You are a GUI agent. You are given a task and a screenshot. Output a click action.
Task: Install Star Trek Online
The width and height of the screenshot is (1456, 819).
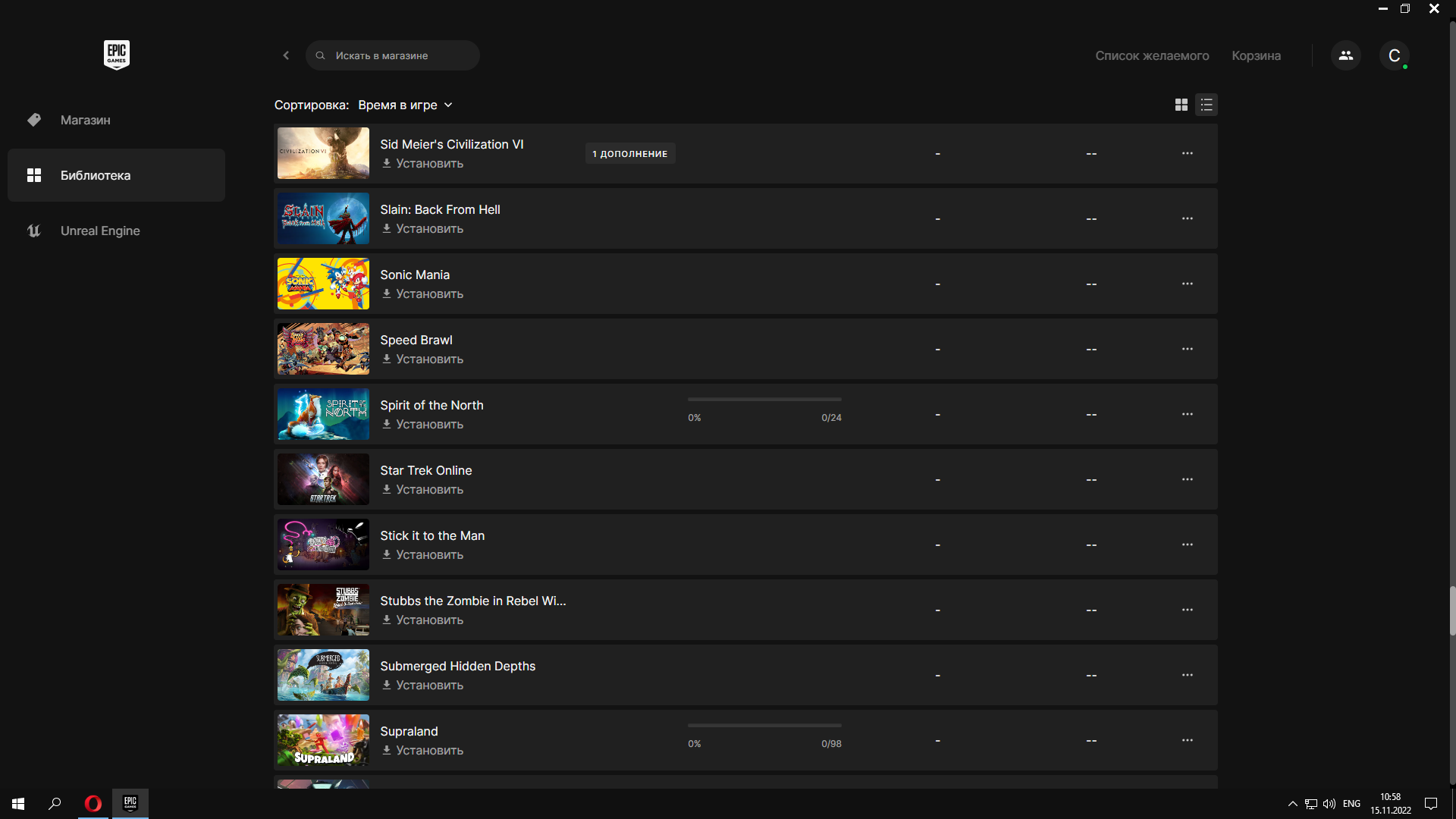click(x=422, y=489)
